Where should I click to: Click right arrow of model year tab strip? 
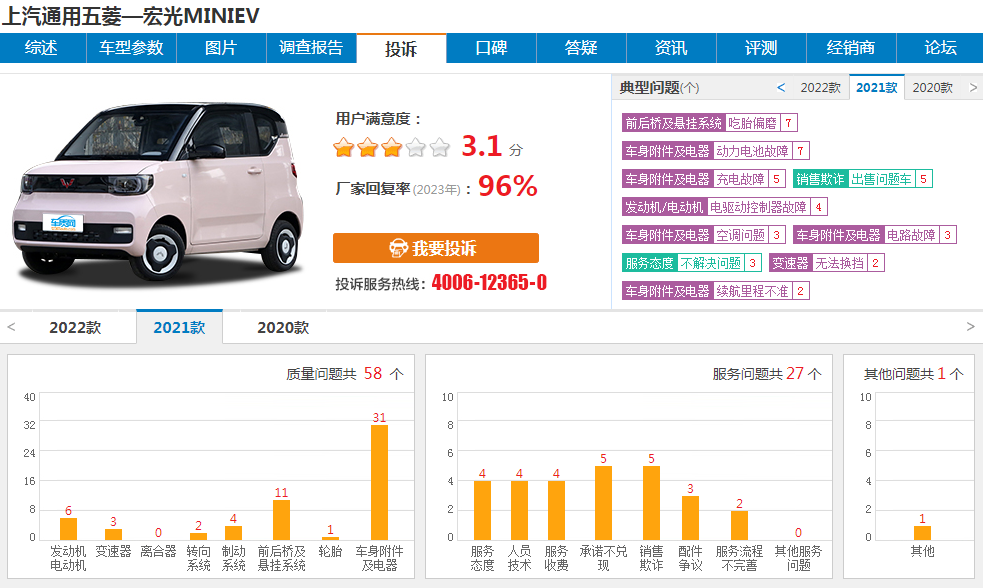click(970, 327)
